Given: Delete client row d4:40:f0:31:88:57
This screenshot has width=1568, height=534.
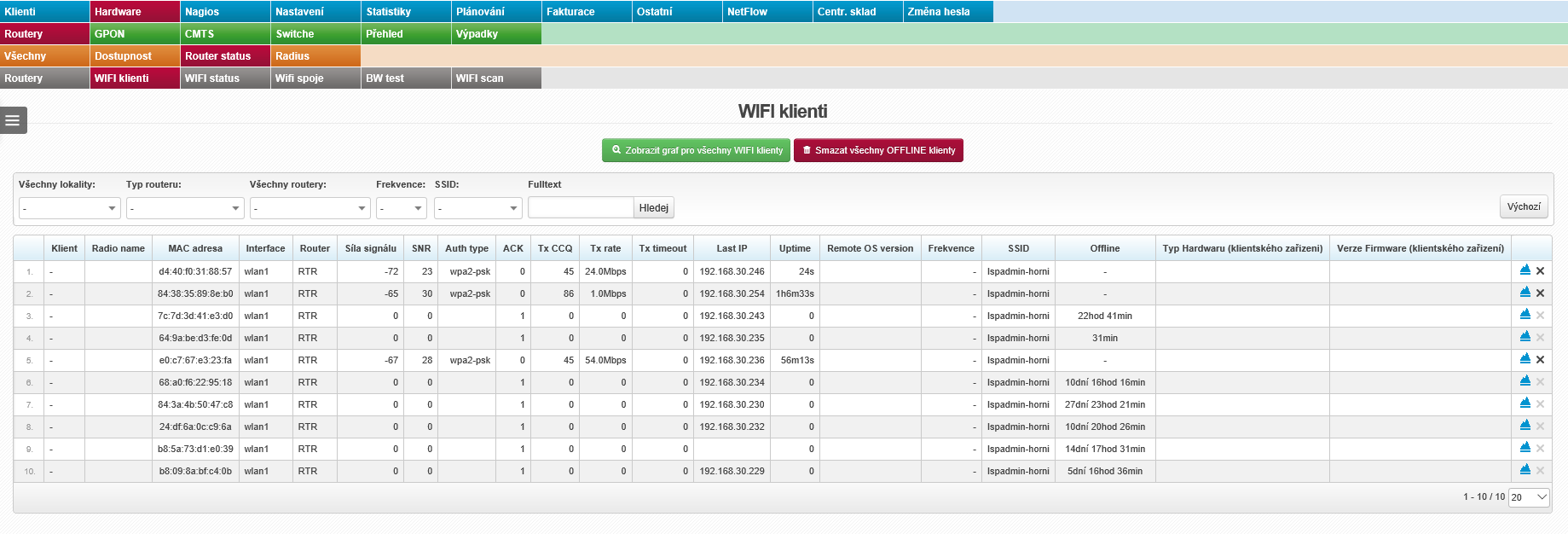Looking at the screenshot, I should tap(1541, 271).
